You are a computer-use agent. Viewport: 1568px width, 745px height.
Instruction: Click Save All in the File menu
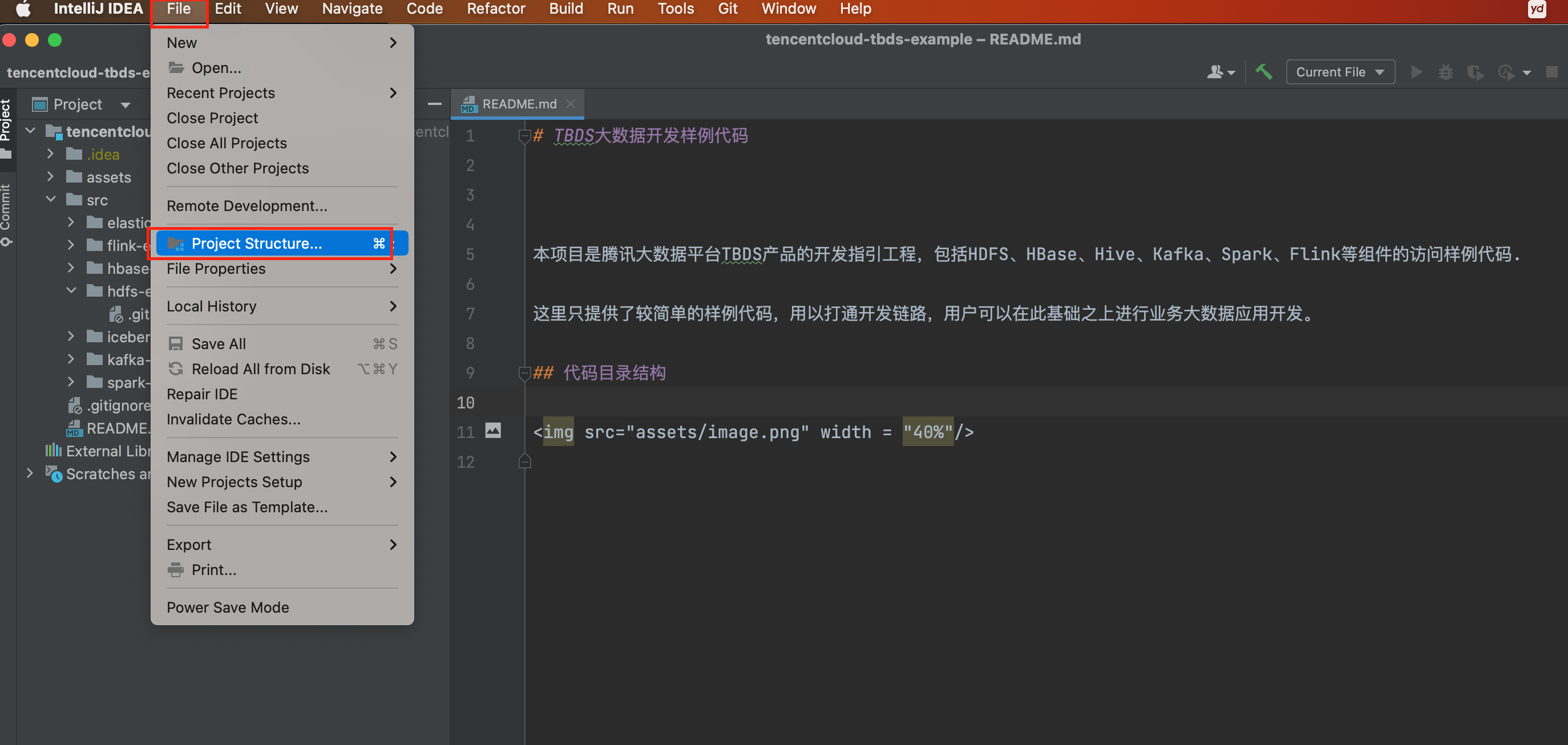[219, 343]
